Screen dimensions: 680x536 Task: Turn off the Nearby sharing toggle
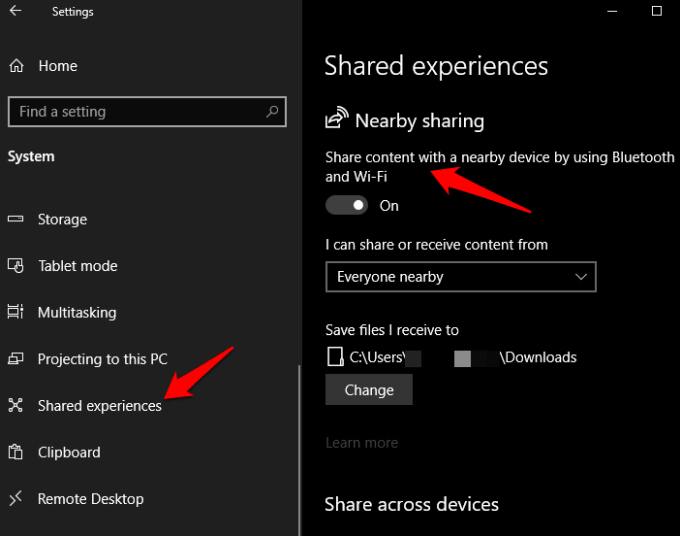[x=347, y=205]
